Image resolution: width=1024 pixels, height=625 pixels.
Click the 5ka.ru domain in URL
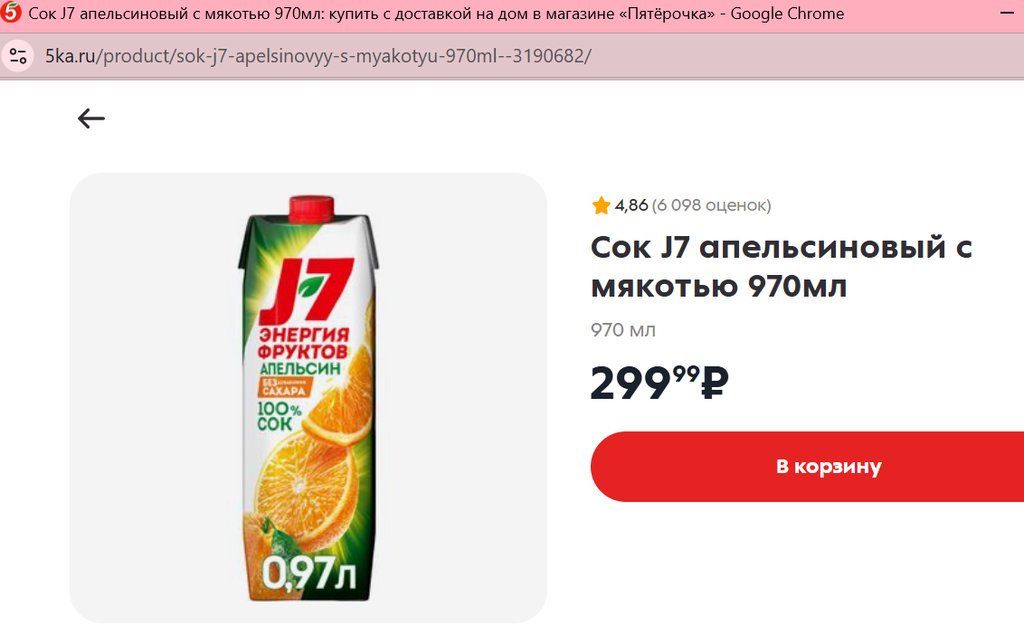tap(70, 56)
